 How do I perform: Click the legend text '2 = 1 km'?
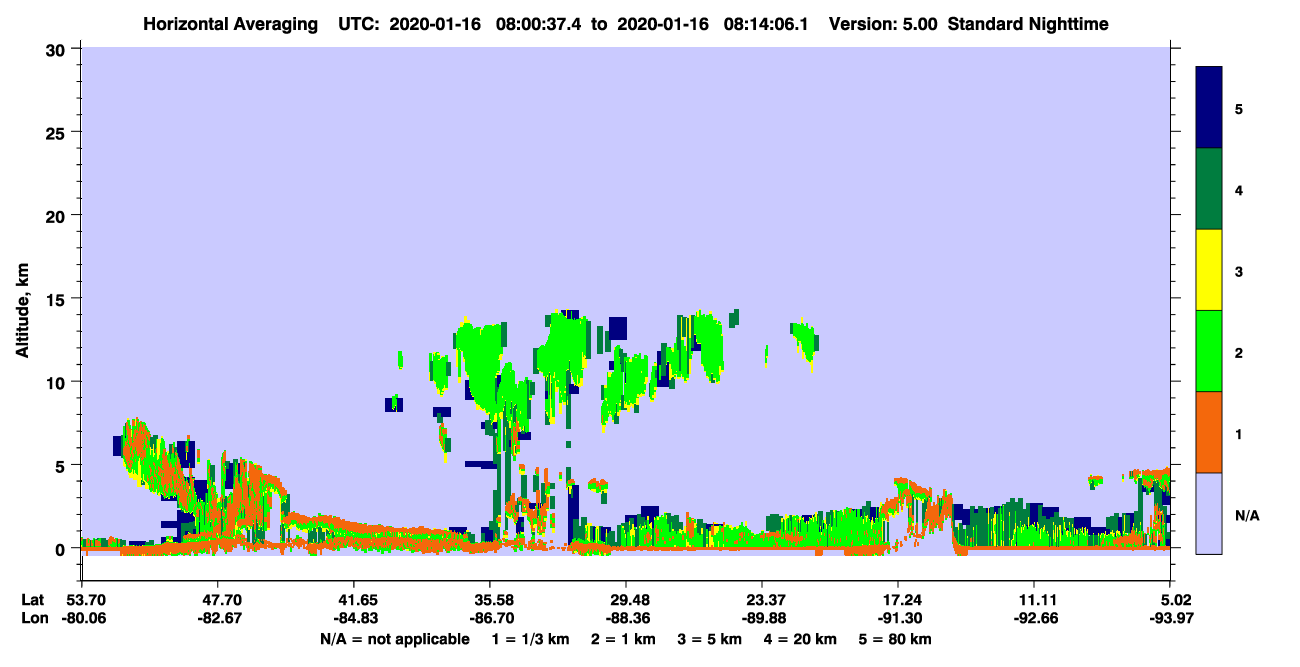(x=623, y=639)
